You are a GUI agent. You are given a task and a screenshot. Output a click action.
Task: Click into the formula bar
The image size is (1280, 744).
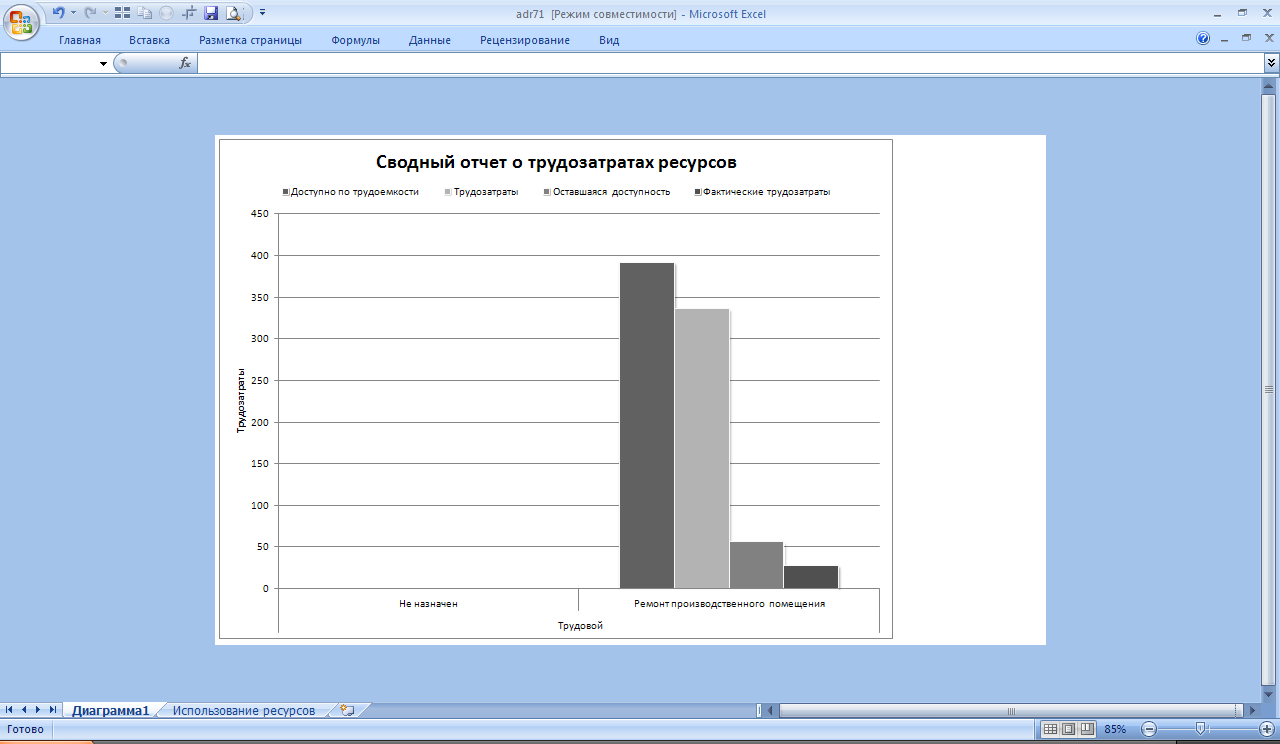coord(730,63)
